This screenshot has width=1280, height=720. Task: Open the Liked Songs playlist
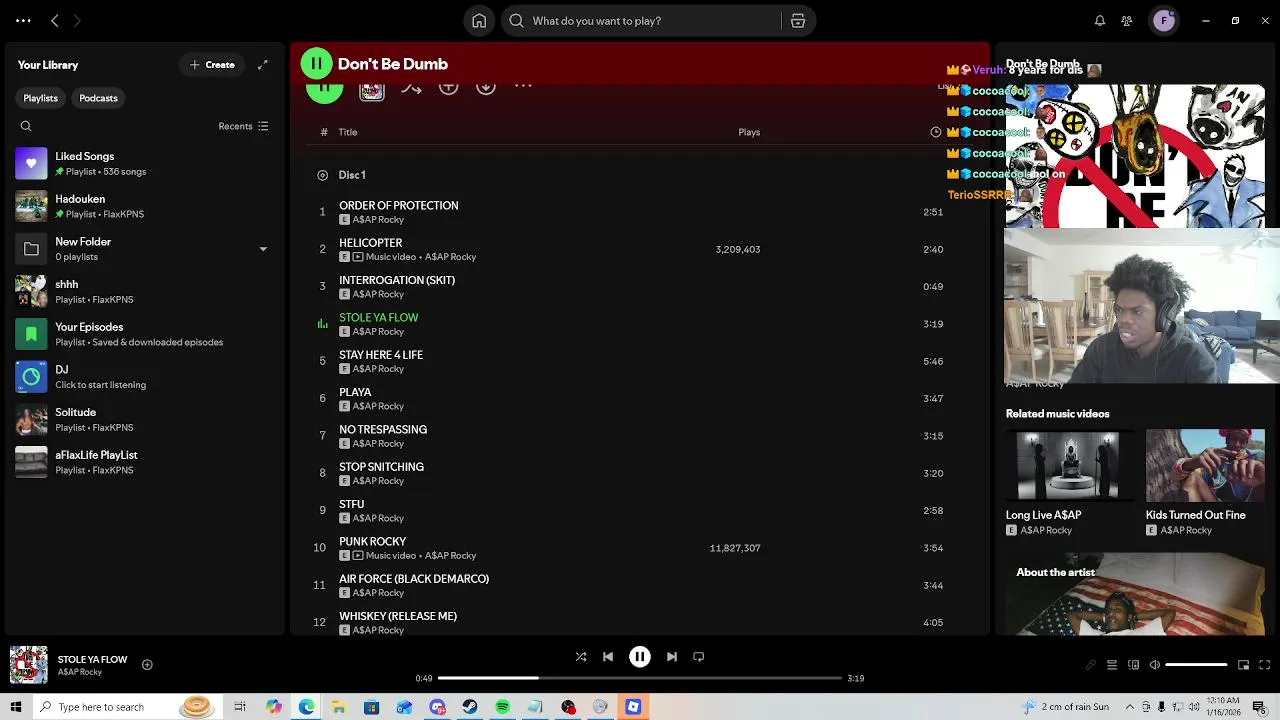145,164
